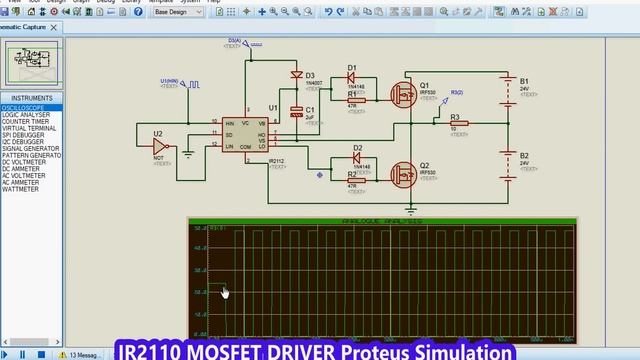
Task: Select resistor R3 in the schematic
Action: [x=459, y=123]
